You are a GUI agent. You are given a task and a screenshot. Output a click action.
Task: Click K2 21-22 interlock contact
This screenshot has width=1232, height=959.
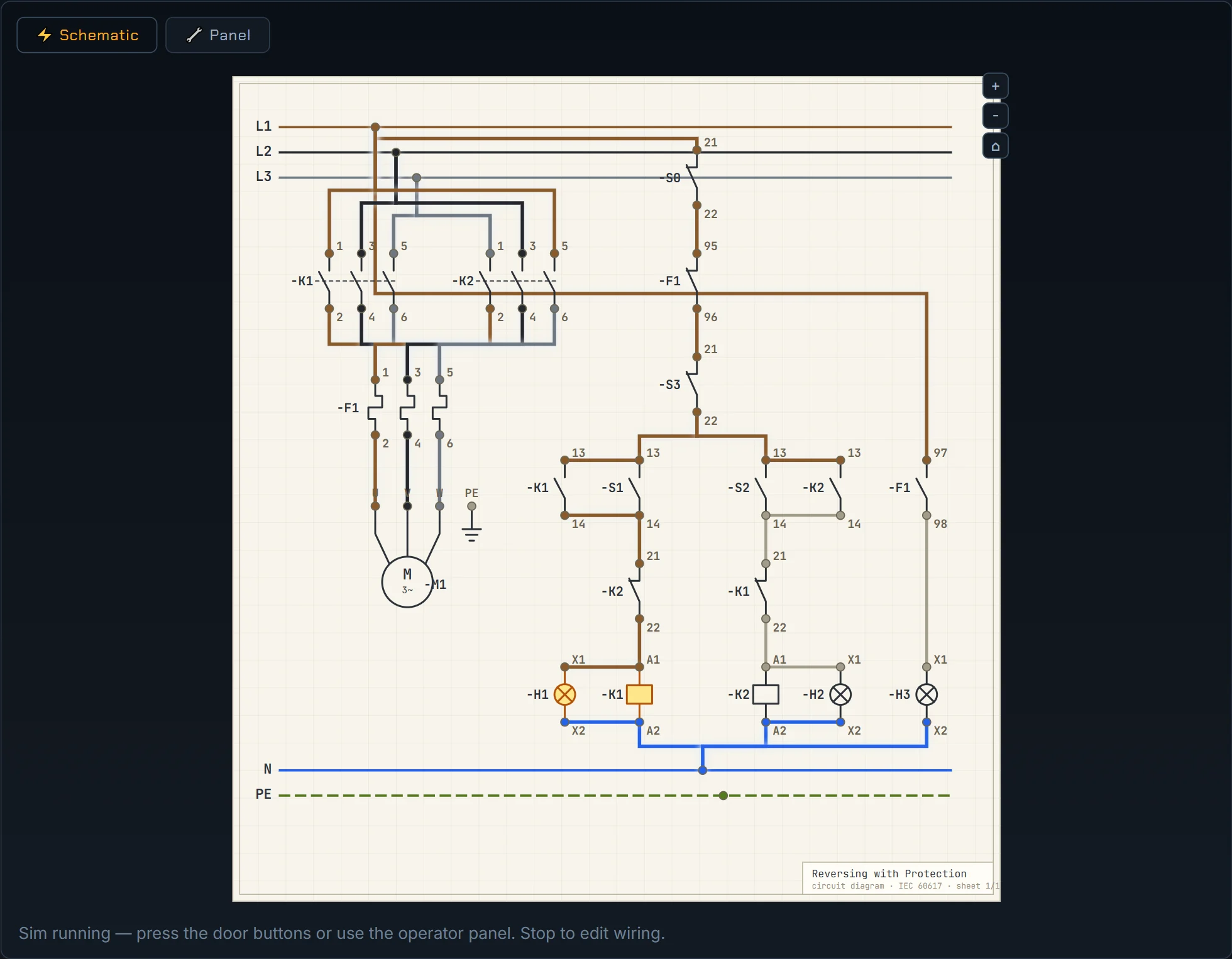pyautogui.click(x=636, y=591)
